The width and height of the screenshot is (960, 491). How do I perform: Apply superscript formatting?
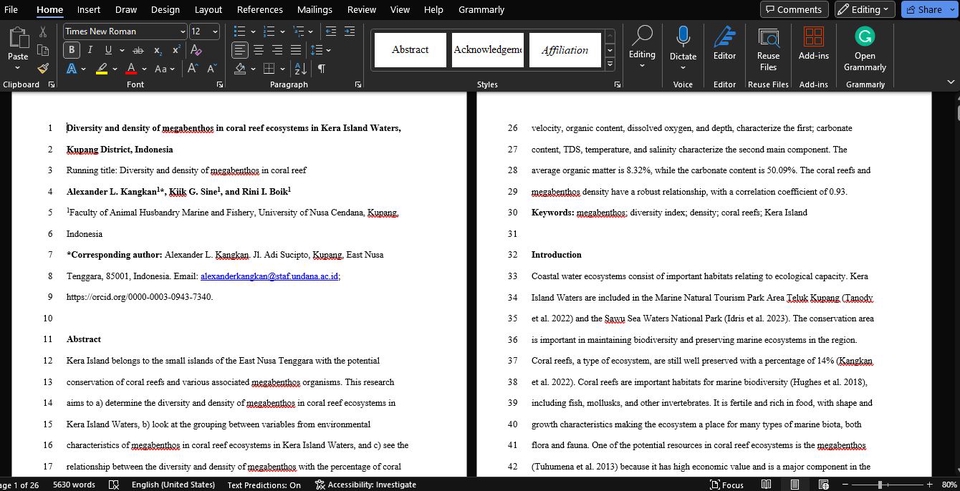pos(176,50)
